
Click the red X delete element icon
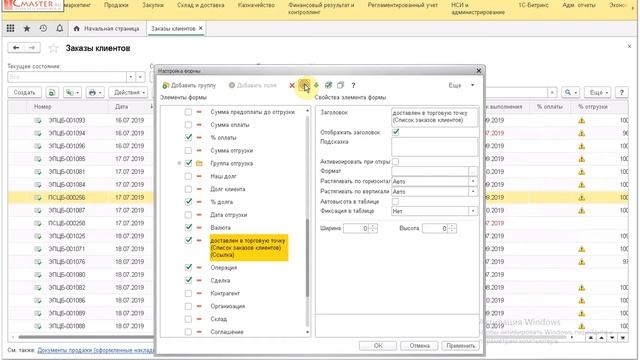click(x=292, y=85)
